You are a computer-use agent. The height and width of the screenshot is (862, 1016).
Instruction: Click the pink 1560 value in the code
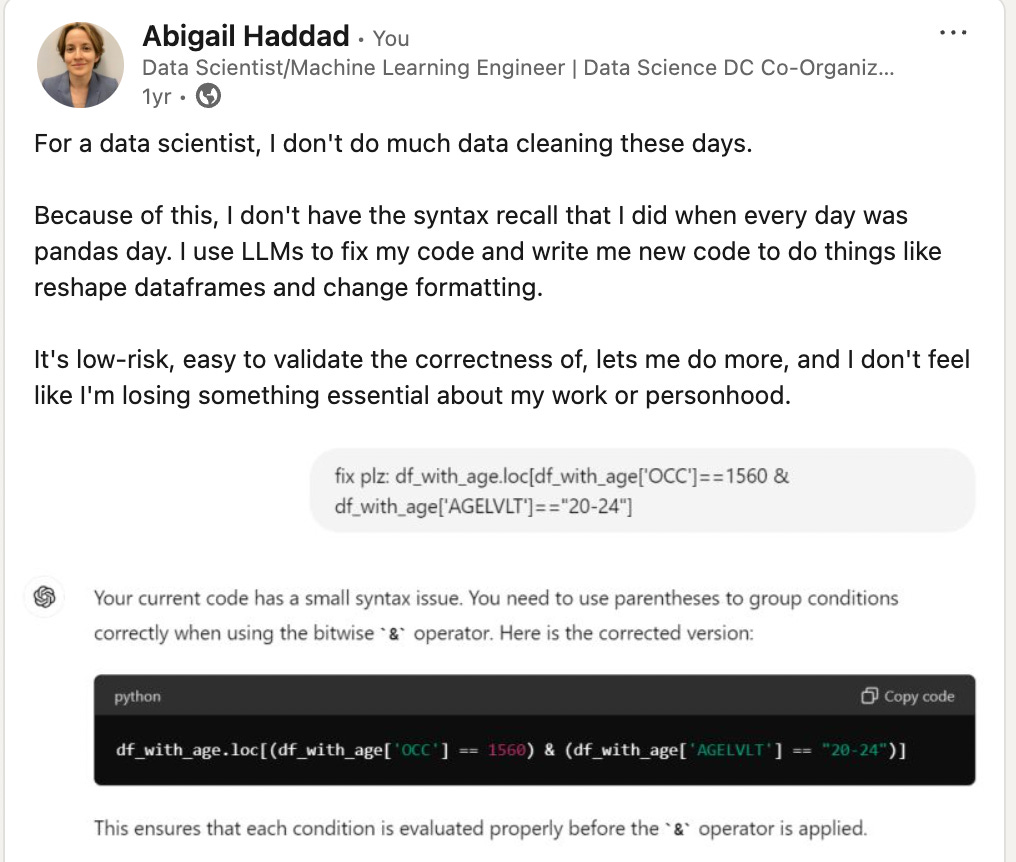(x=507, y=751)
